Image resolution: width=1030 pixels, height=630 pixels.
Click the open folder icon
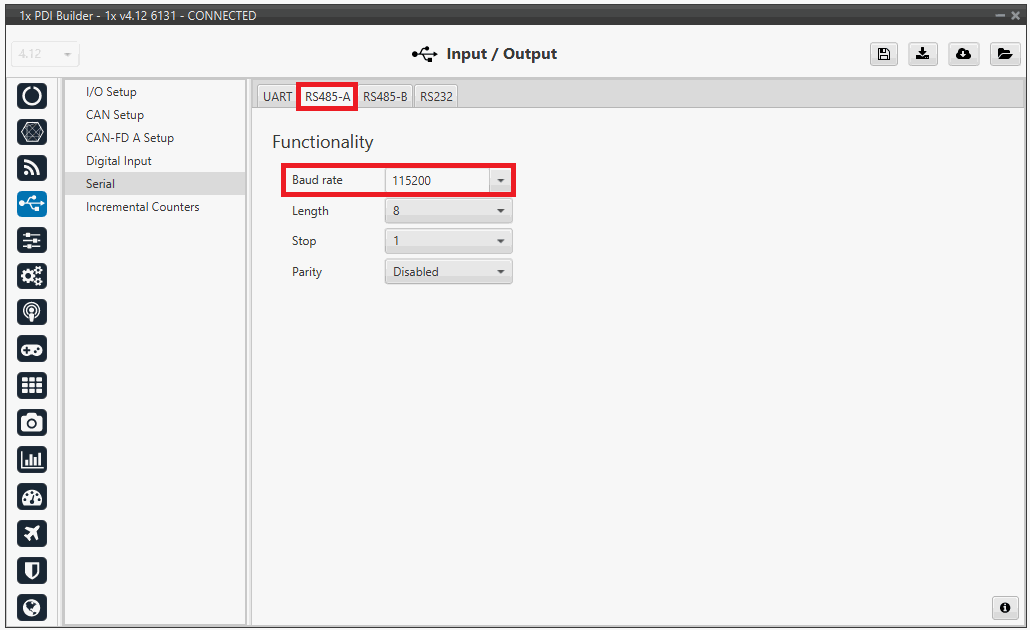coord(1004,54)
